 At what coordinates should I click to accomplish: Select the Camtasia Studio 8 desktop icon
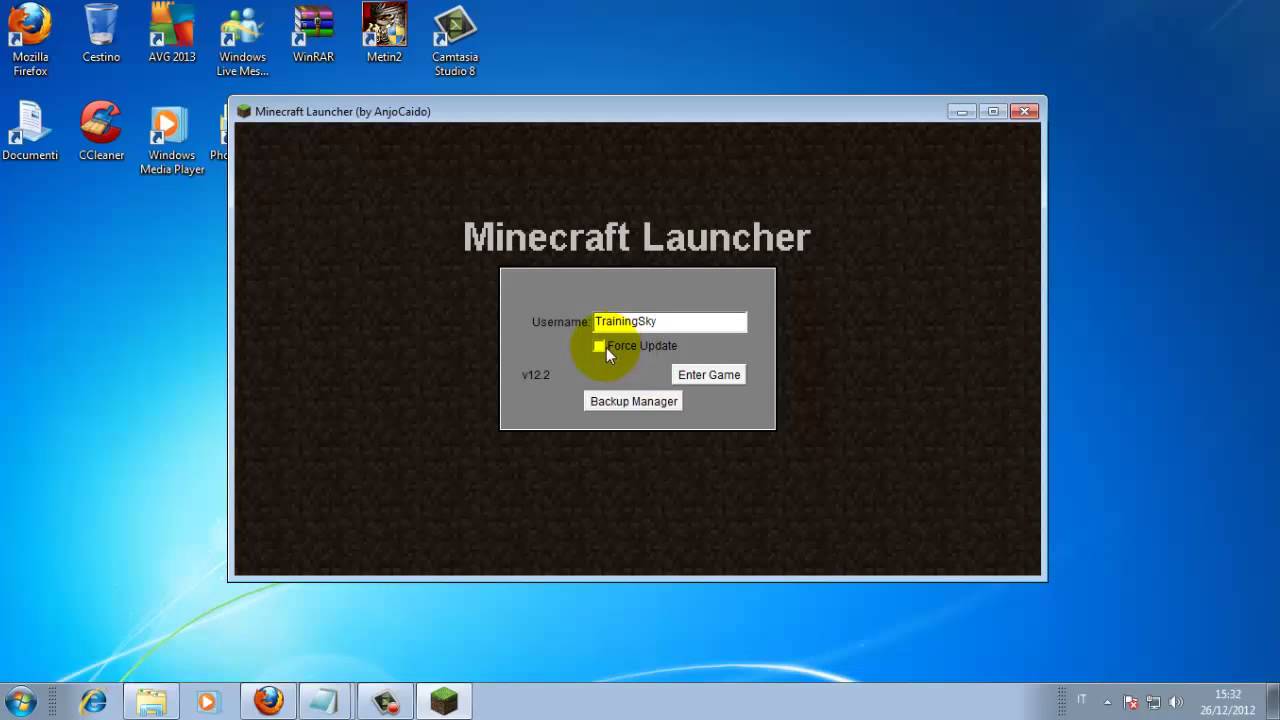454,40
